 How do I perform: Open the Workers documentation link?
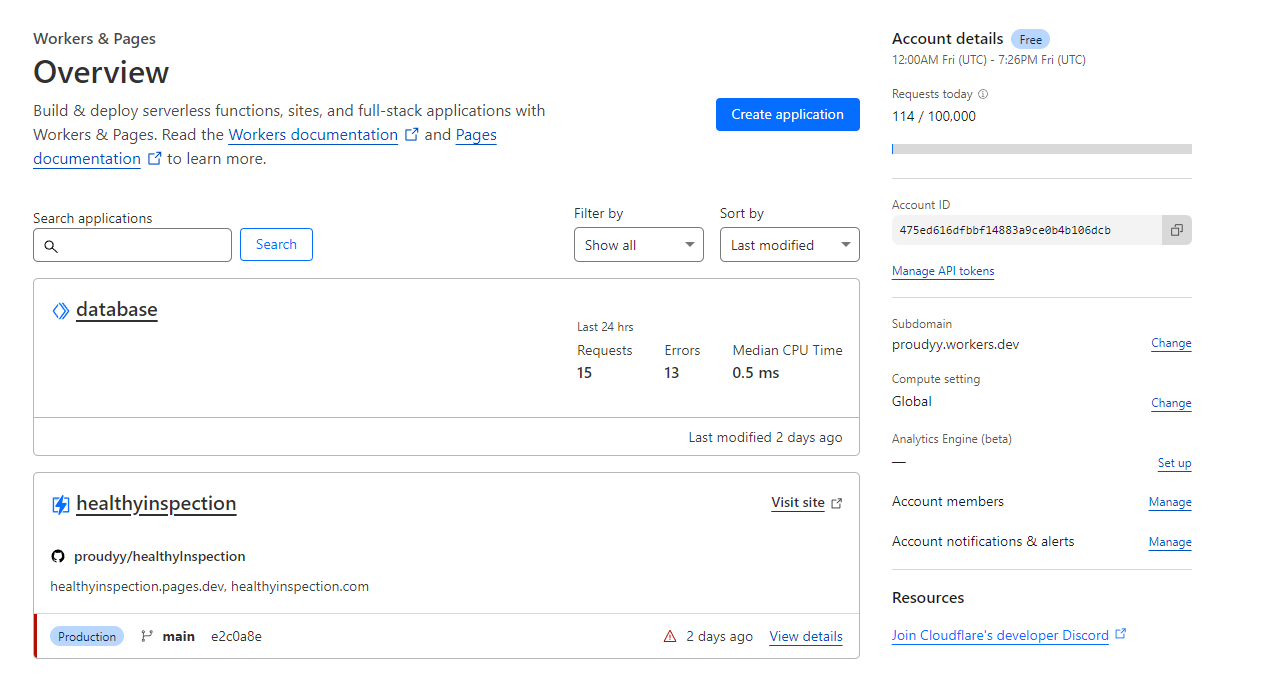pos(313,135)
